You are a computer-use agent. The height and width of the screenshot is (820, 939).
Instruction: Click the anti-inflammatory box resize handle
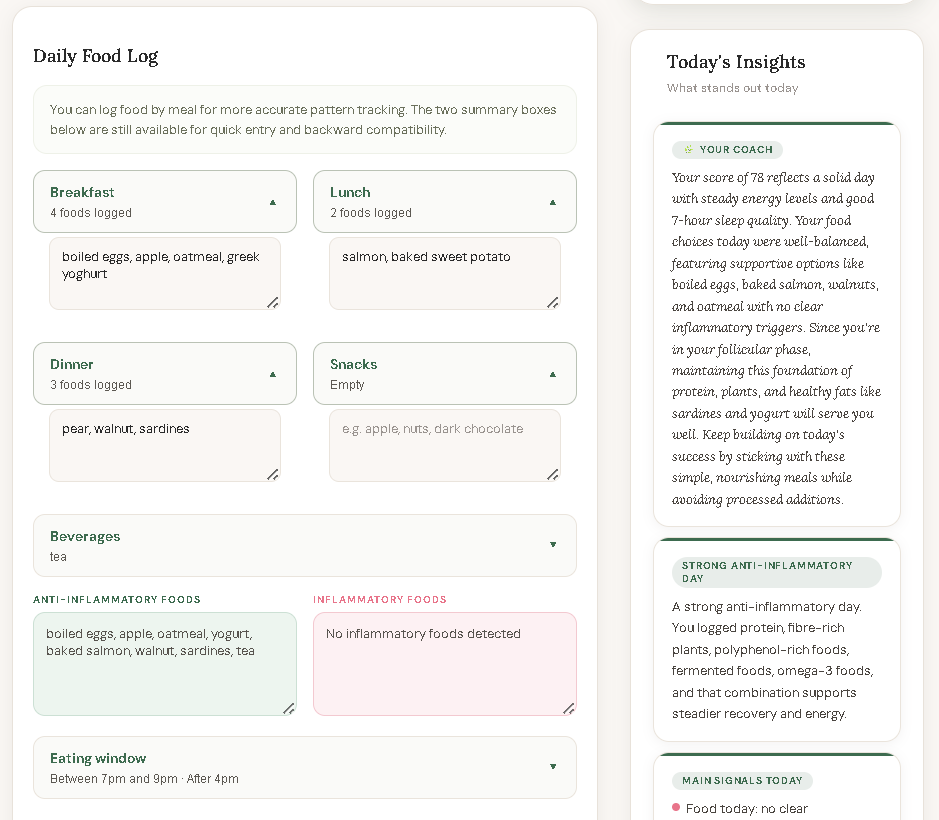click(288, 708)
